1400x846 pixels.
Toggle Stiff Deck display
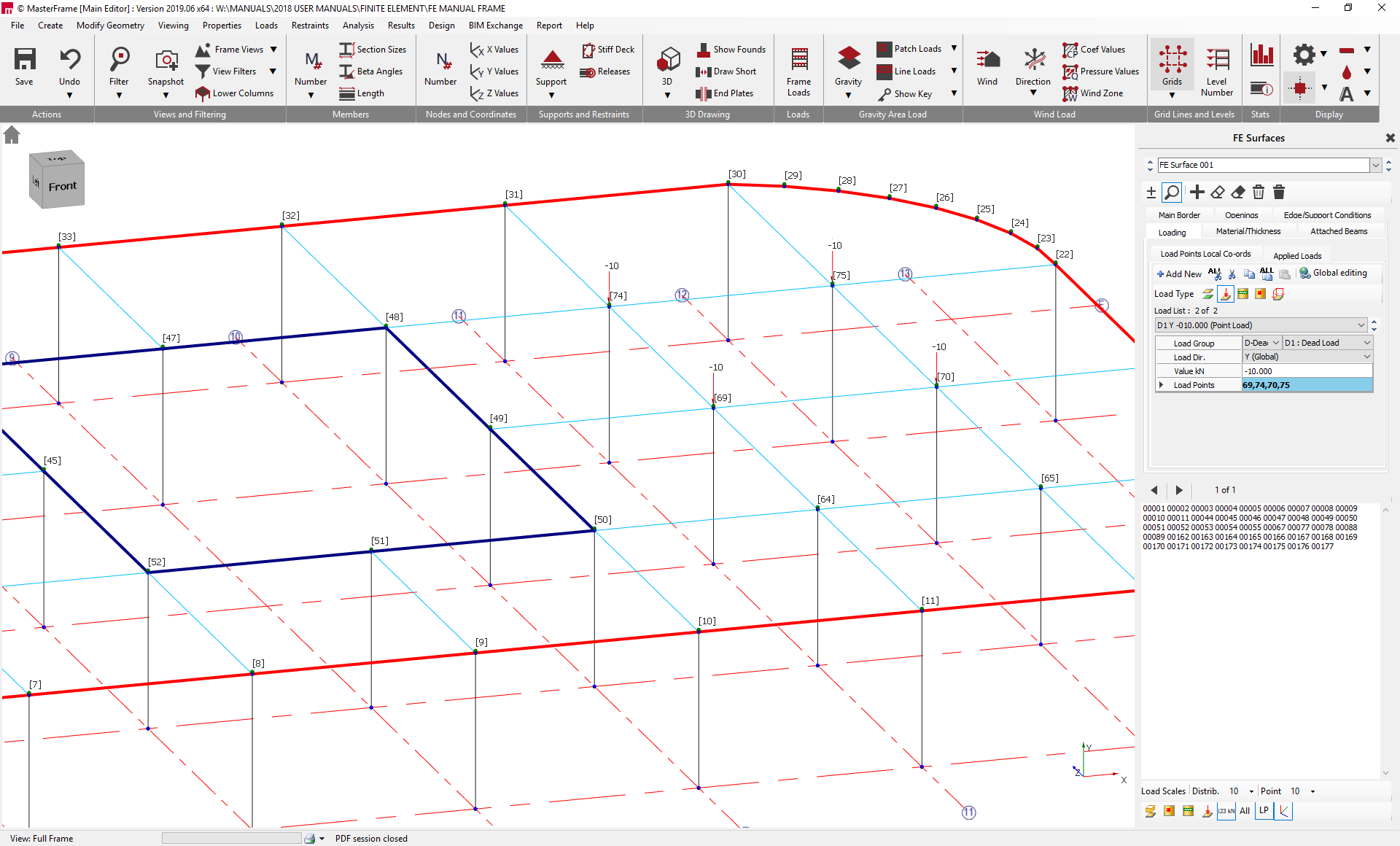(x=608, y=50)
